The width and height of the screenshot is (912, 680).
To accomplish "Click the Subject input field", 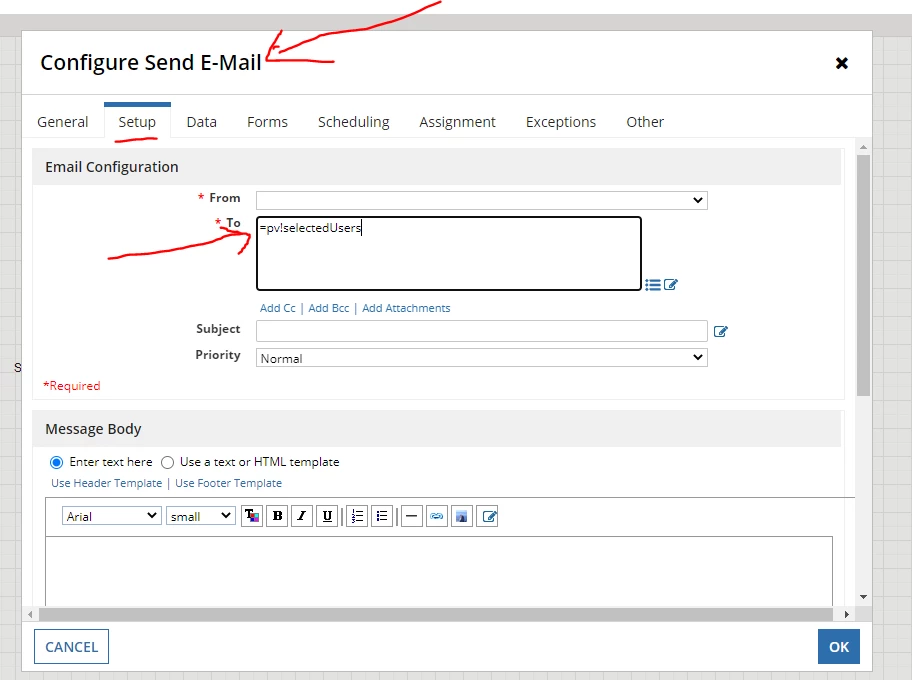I will 482,331.
